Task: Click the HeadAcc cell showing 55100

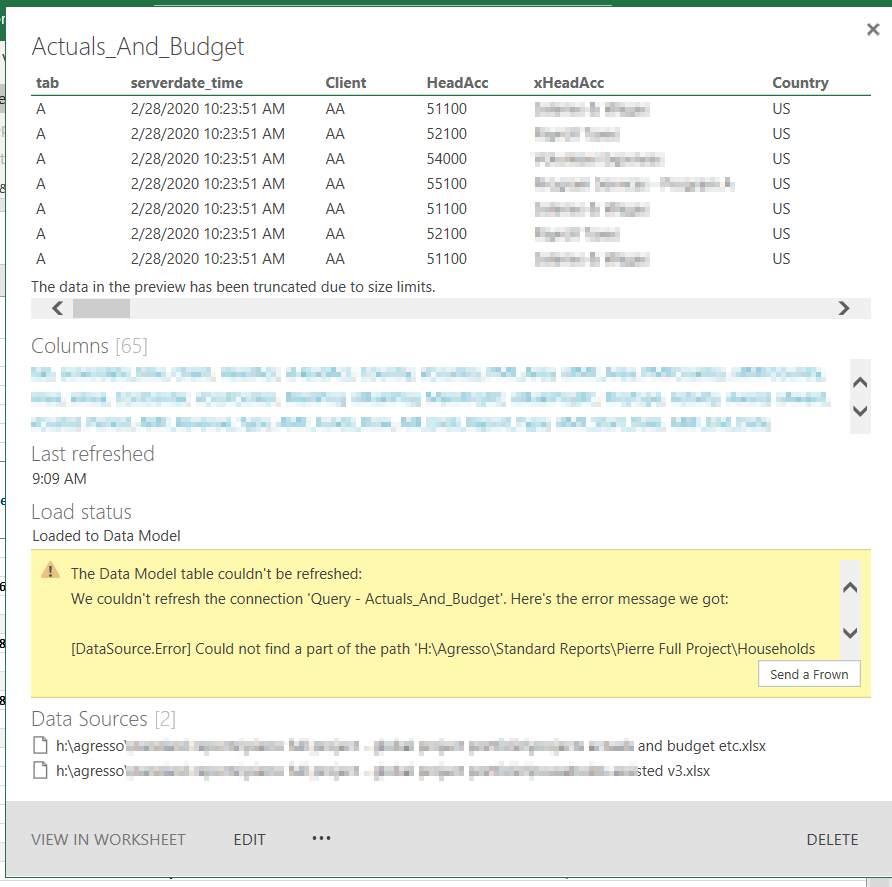Action: coord(447,184)
